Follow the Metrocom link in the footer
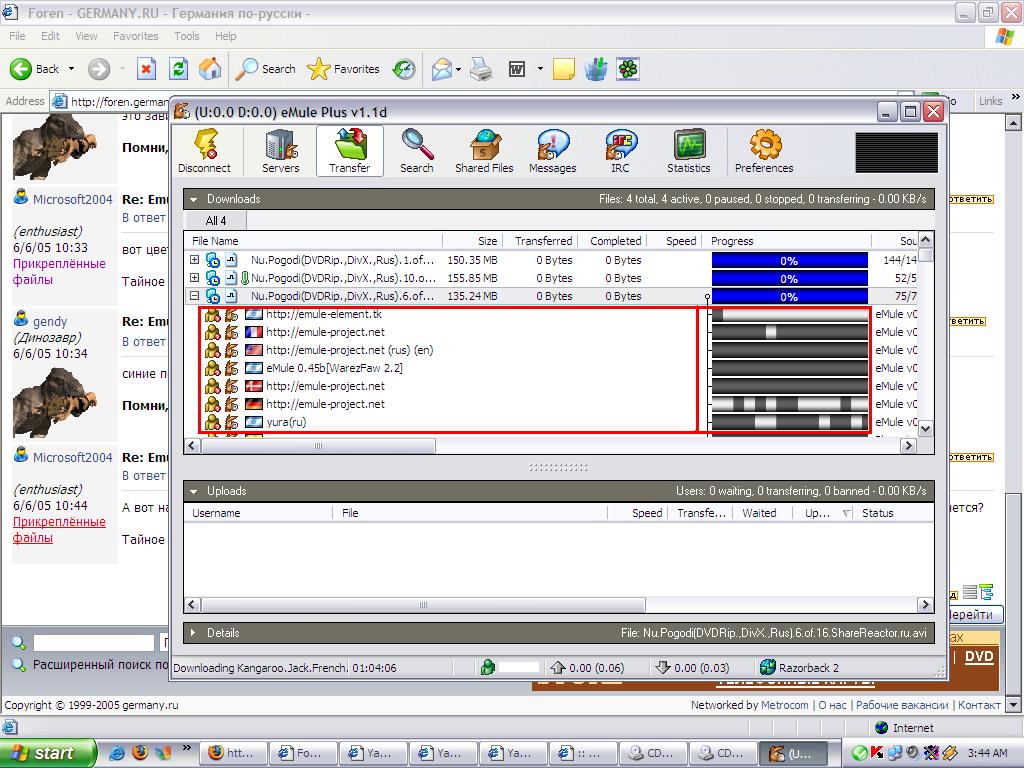This screenshot has height=768, width=1024. coord(784,705)
